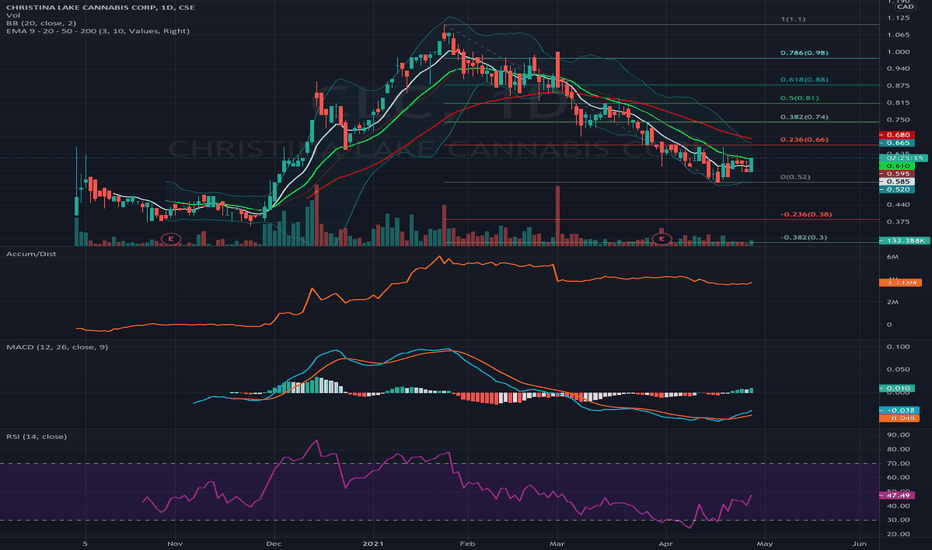Viewport: 932px width, 550px height.
Task: Click the 1.000 price scale label
Action: pyautogui.click(x=898, y=52)
